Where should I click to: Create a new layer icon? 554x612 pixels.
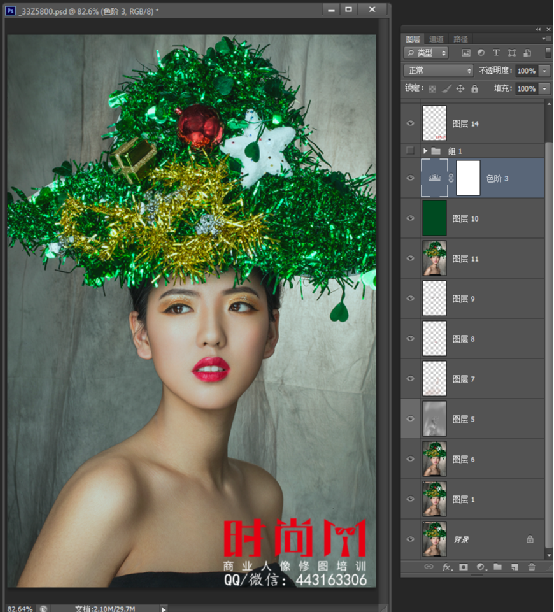click(515, 567)
